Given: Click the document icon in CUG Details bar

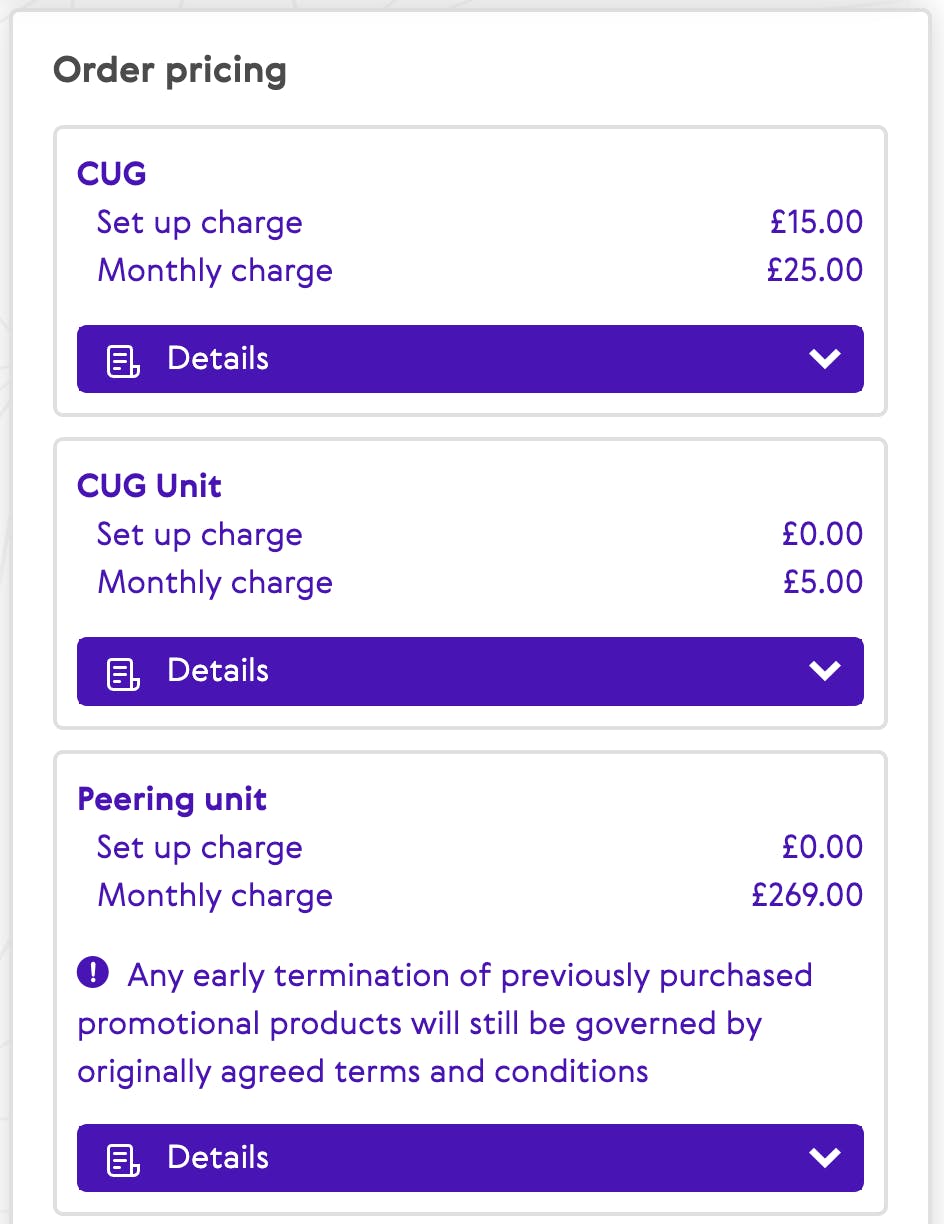Looking at the screenshot, I should 123,360.
